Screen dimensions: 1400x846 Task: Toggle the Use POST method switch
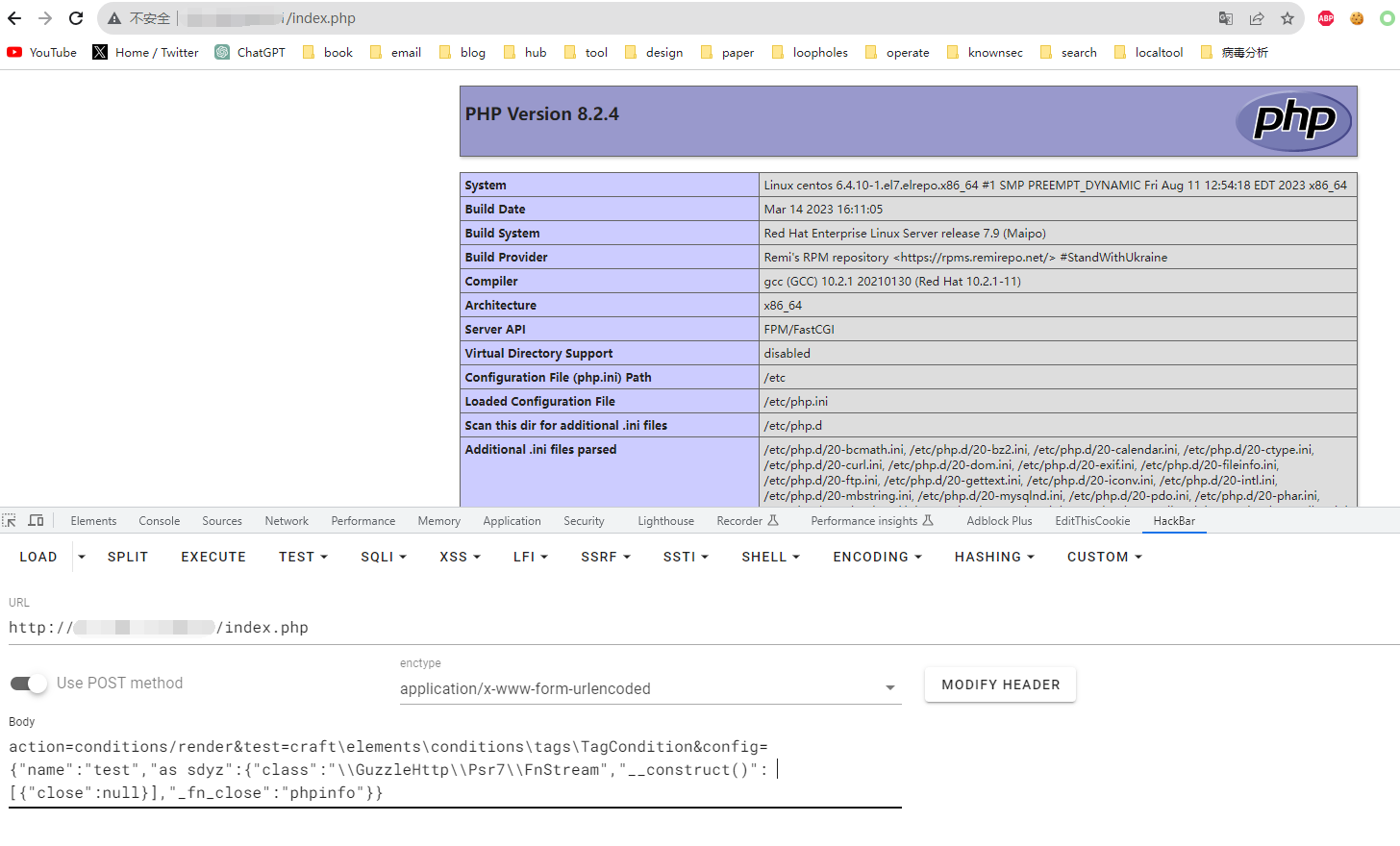click(29, 684)
